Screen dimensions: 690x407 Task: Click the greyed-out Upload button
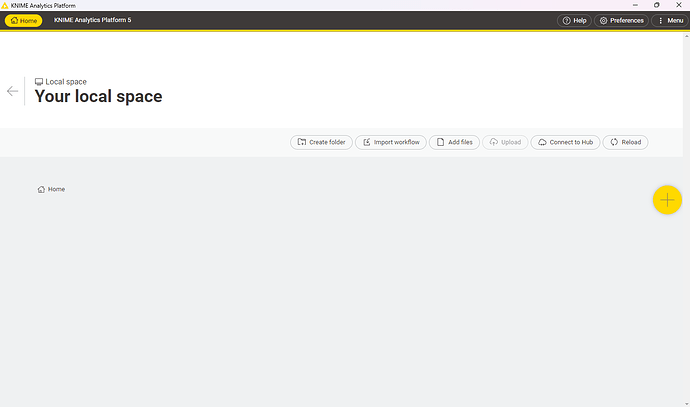pyautogui.click(x=504, y=142)
